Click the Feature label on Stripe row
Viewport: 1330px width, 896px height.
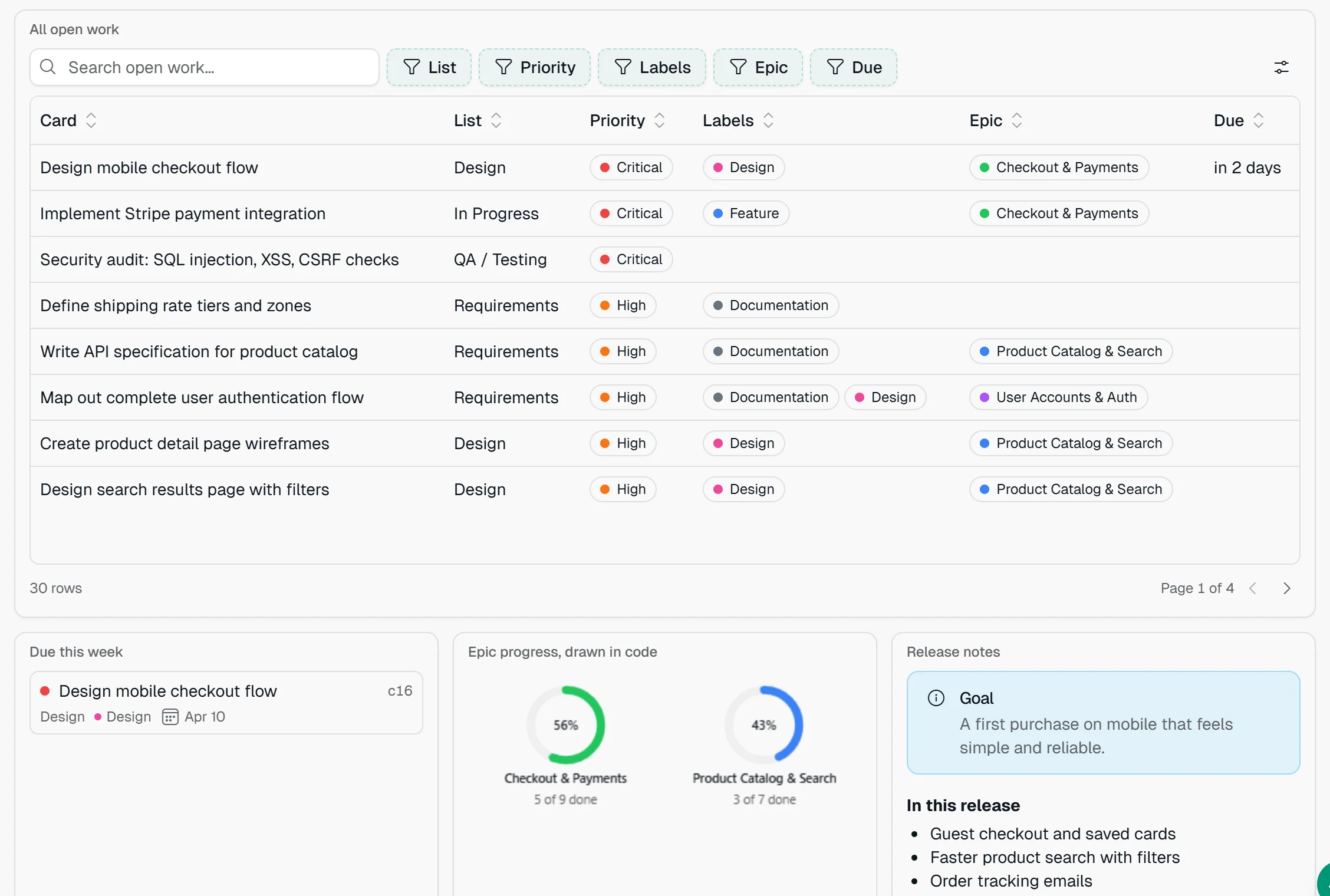(746, 213)
